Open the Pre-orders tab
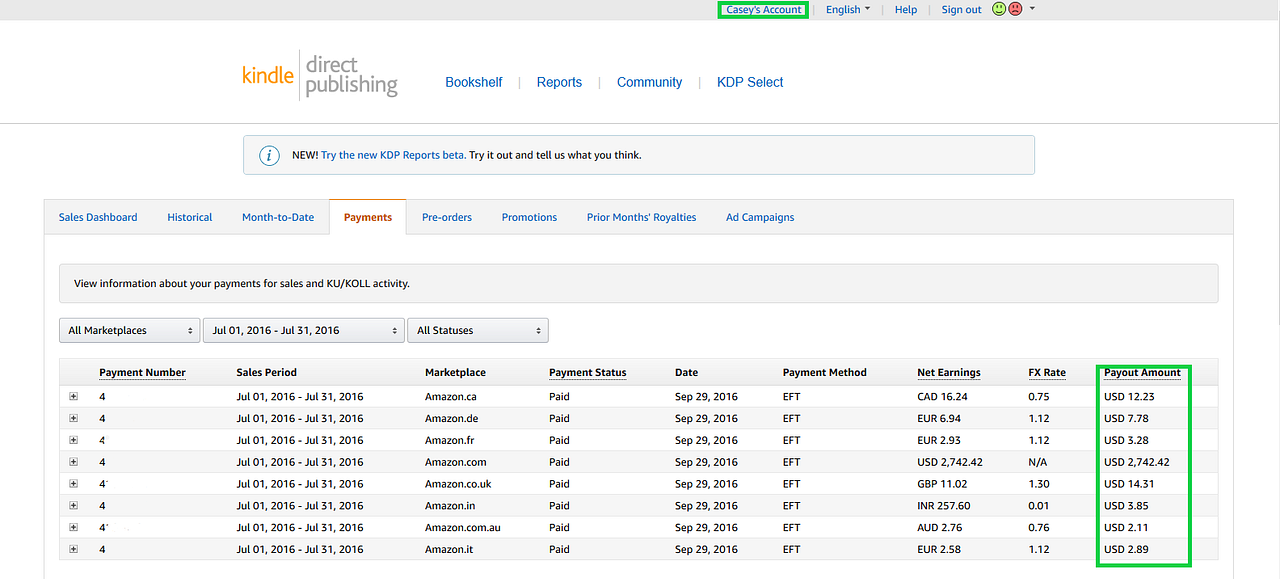The image size is (1280, 579). click(446, 217)
